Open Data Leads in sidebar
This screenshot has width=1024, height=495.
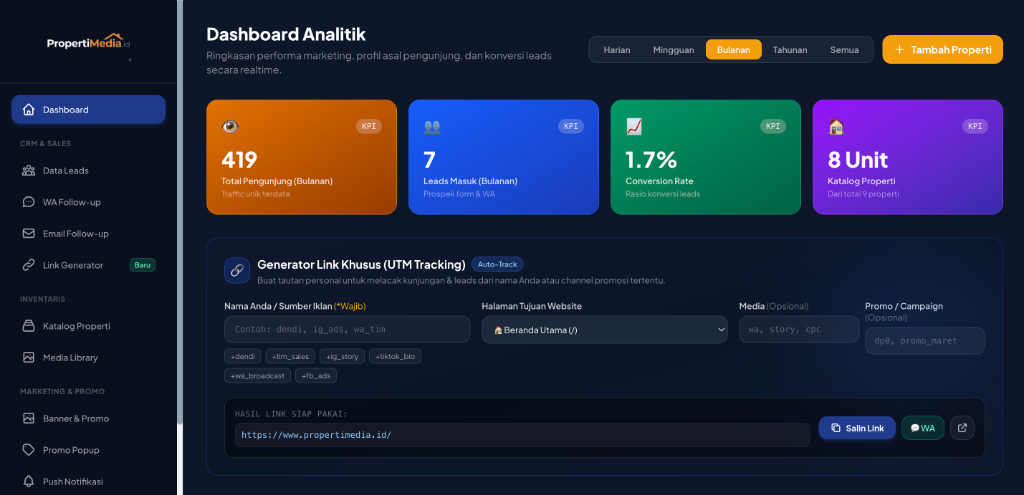click(x=88, y=170)
